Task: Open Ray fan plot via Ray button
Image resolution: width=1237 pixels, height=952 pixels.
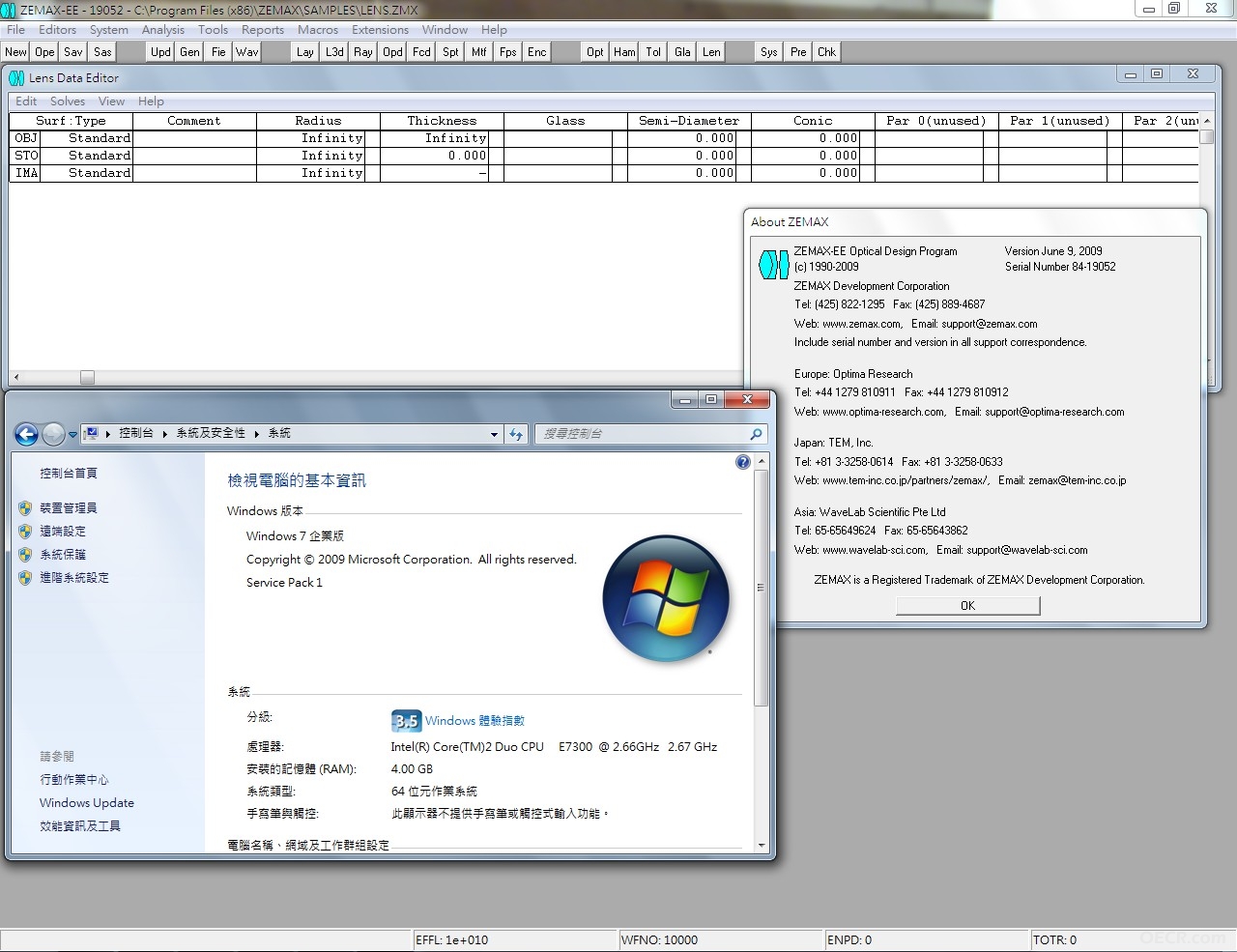Action: click(363, 52)
